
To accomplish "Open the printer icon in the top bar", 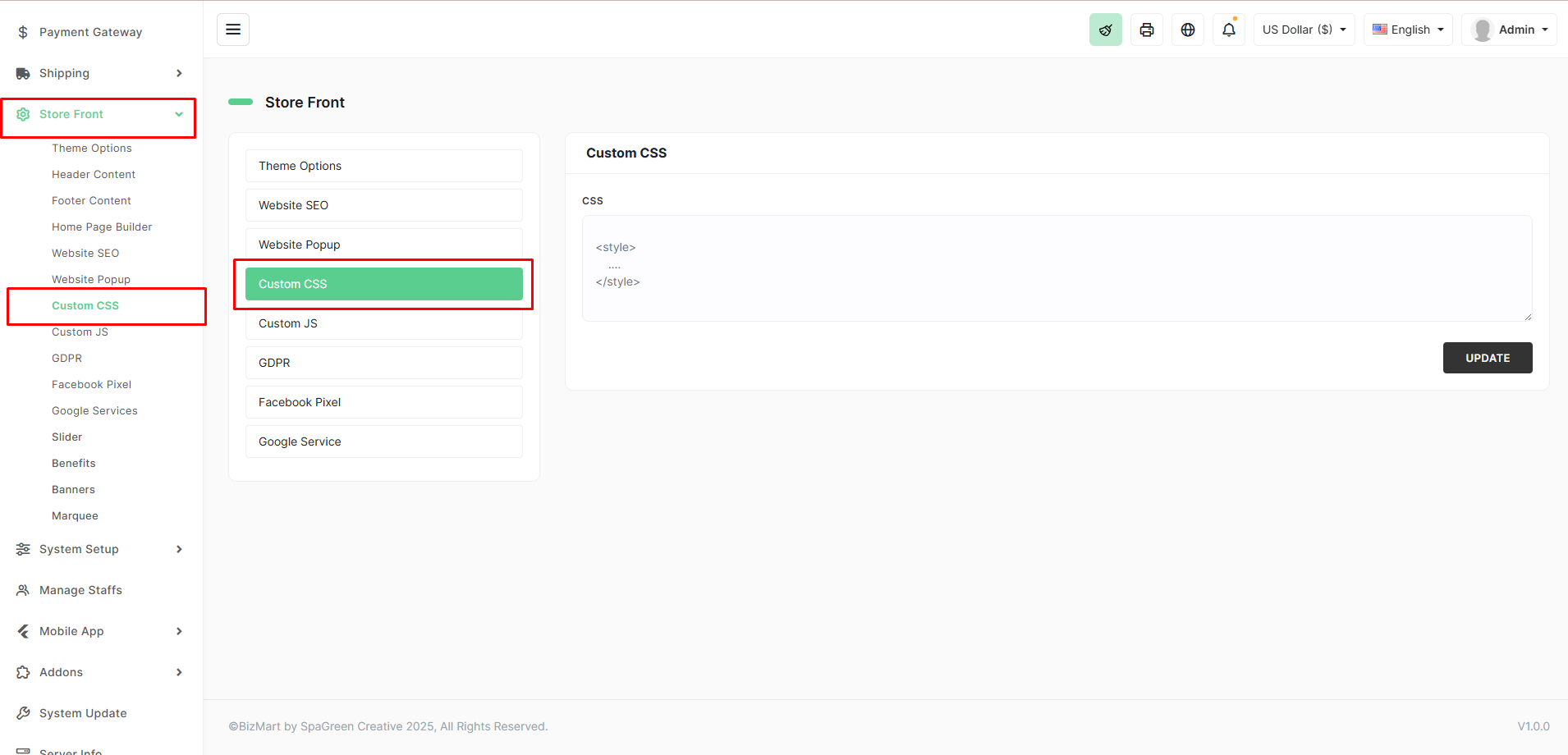I will coord(1146,29).
